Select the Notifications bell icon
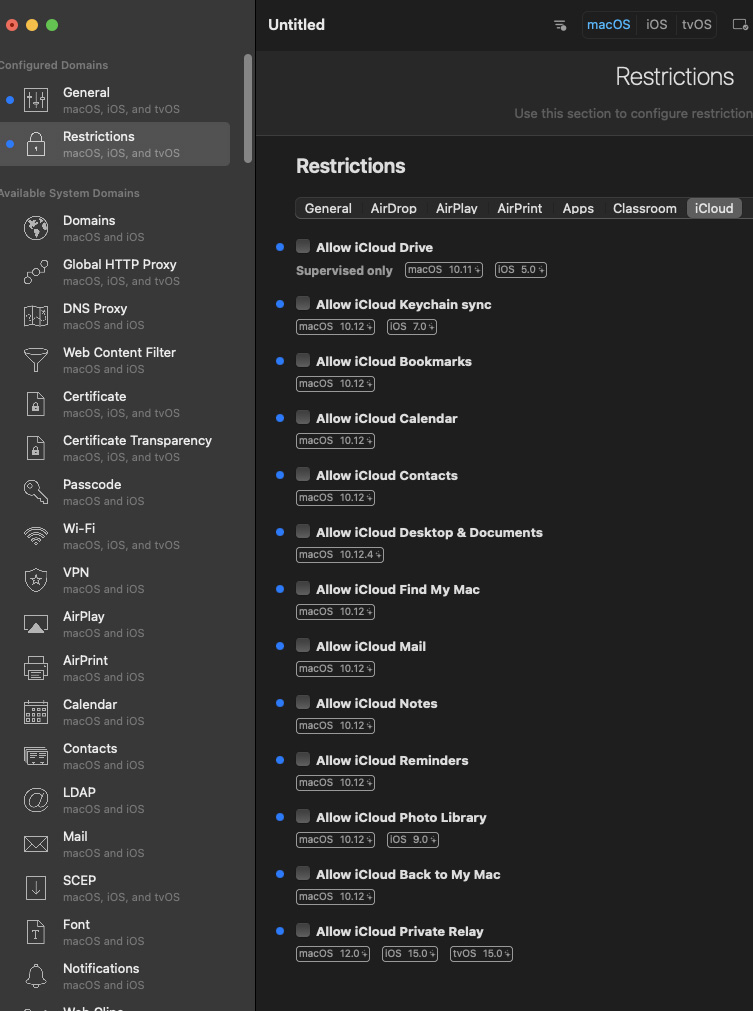This screenshot has height=1011, width=753. coord(36,976)
